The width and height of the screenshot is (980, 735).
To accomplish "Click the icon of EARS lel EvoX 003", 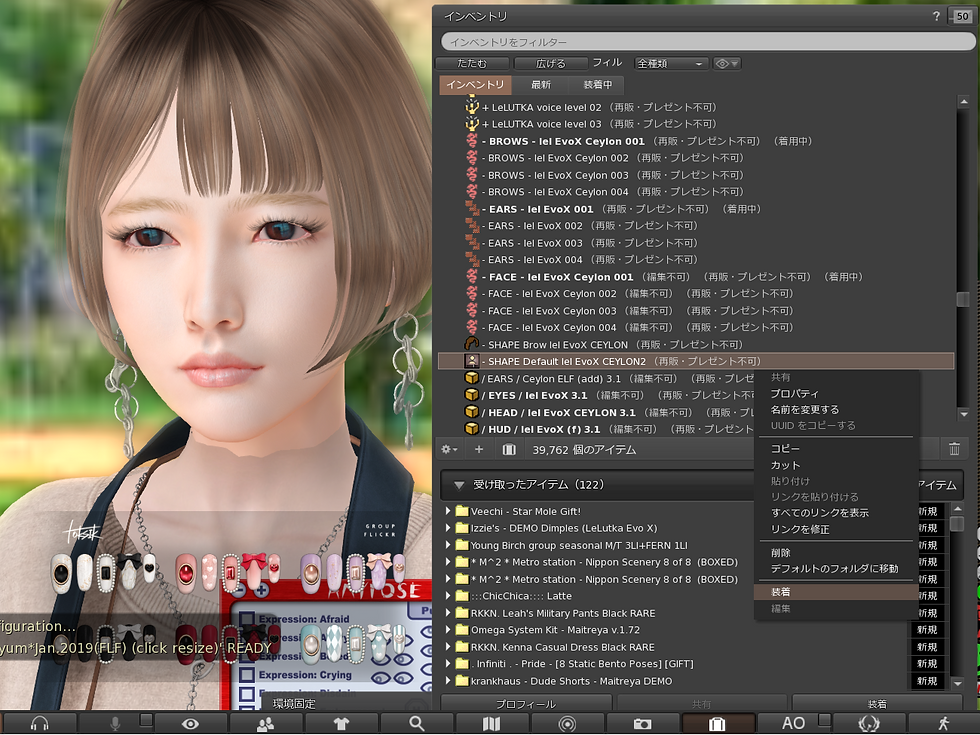I will [x=472, y=242].
